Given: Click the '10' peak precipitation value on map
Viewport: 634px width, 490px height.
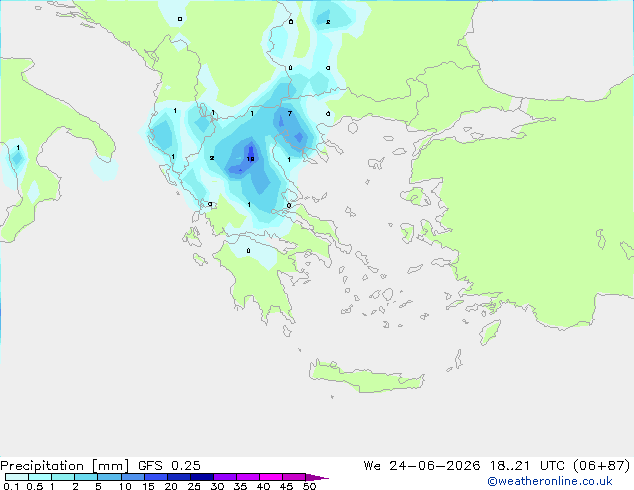Looking at the screenshot, I should pyautogui.click(x=250, y=159).
